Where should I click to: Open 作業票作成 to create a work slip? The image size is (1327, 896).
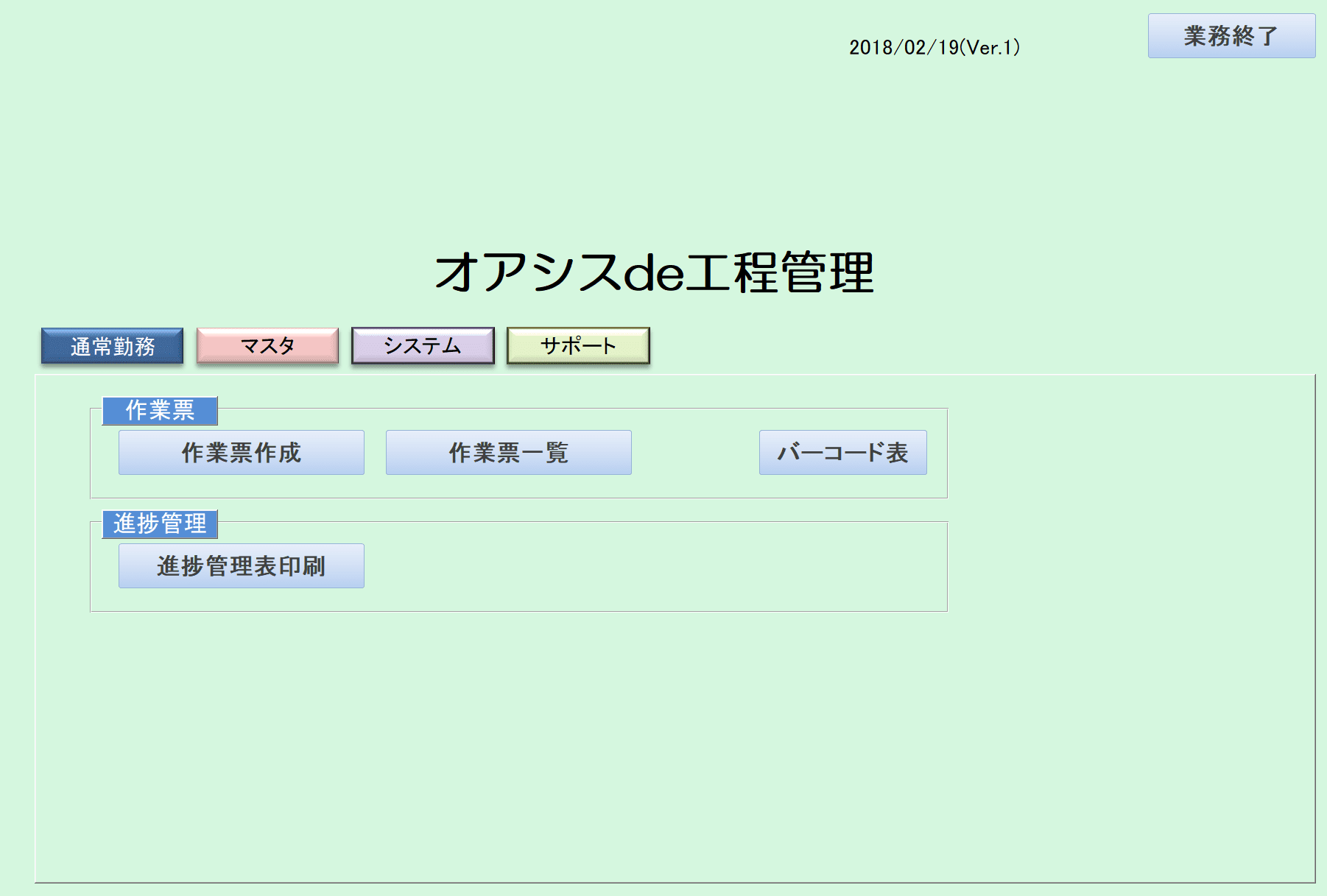click(x=242, y=452)
